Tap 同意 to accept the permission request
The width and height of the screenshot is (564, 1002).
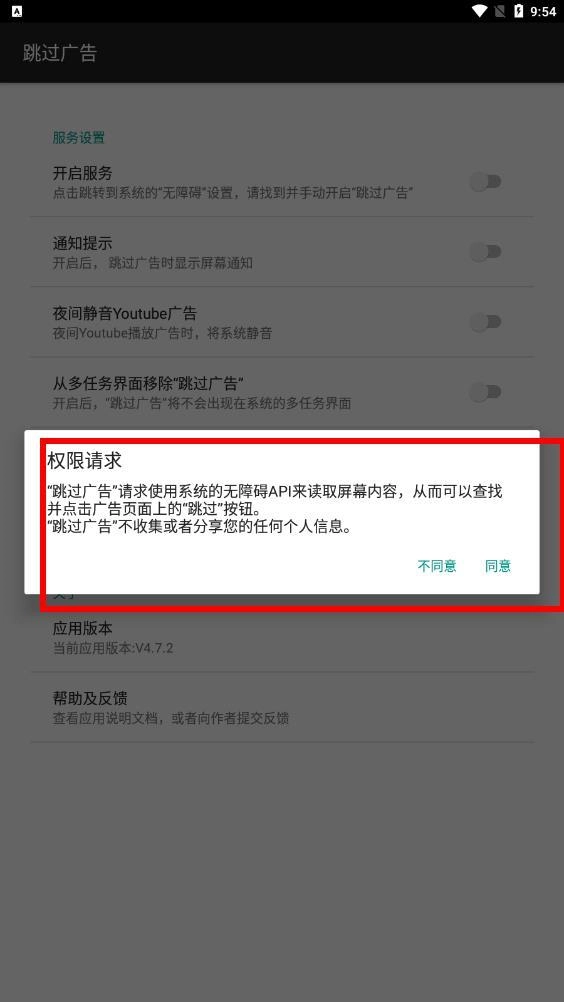[x=498, y=566]
